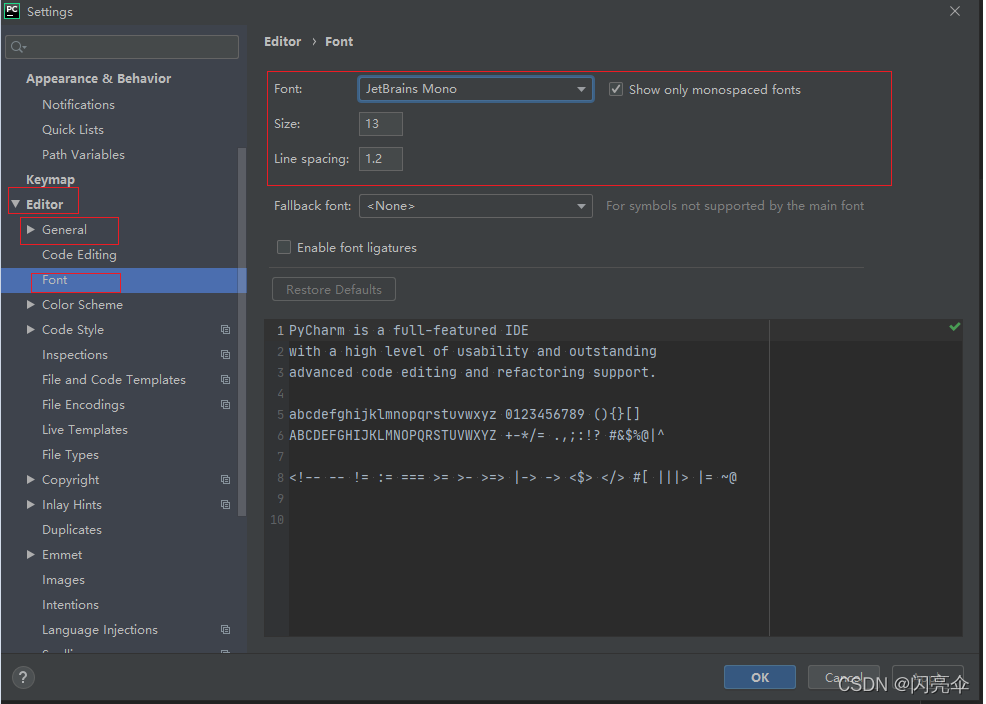Screen dimensions: 986x704
Task: Select the Keymap settings category
Action: 50,180
